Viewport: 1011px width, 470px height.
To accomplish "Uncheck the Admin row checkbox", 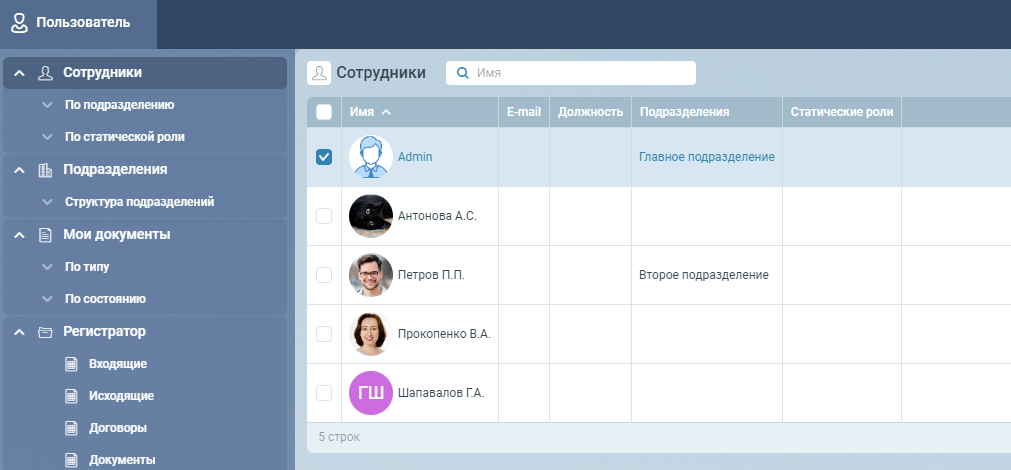I will (324, 157).
